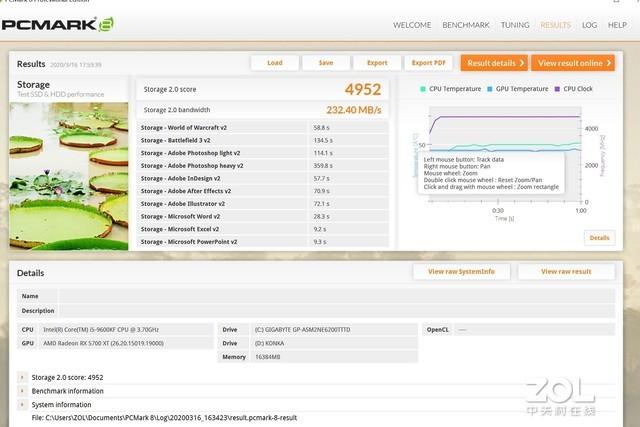The image size is (640, 427).
Task: Click the Load button
Action: coord(274,63)
